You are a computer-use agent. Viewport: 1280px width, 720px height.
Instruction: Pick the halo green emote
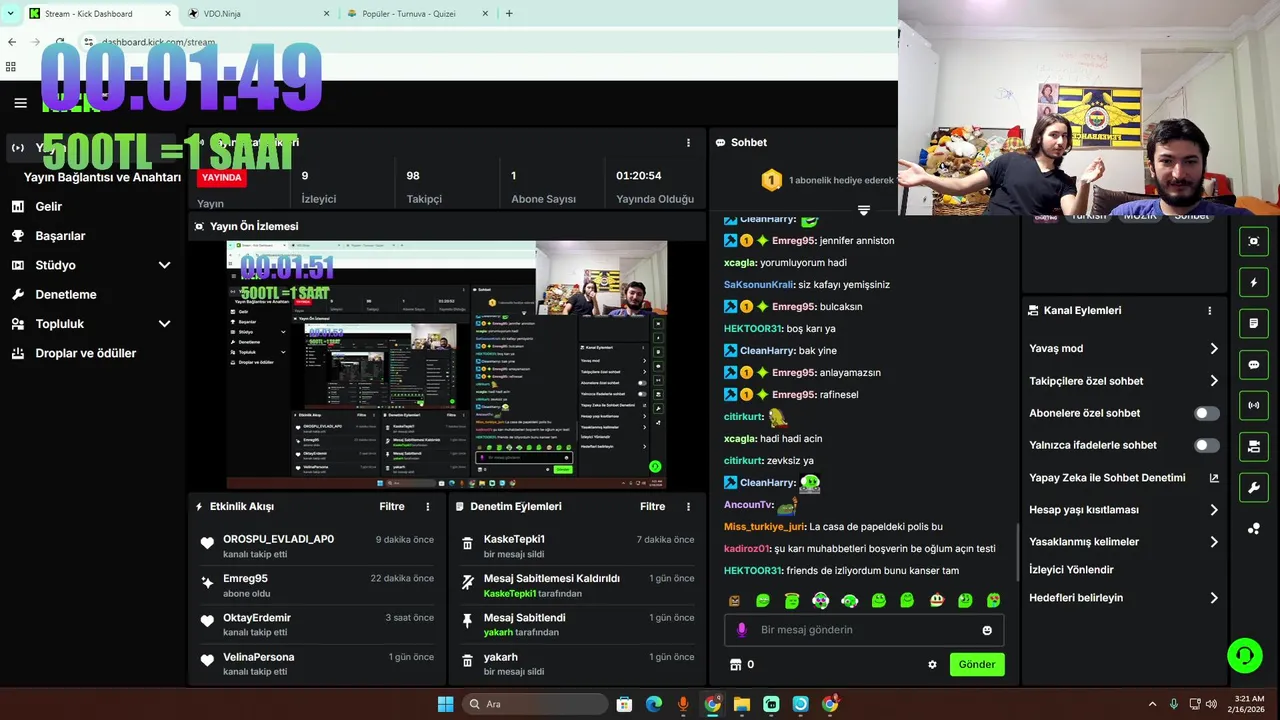[x=792, y=600]
